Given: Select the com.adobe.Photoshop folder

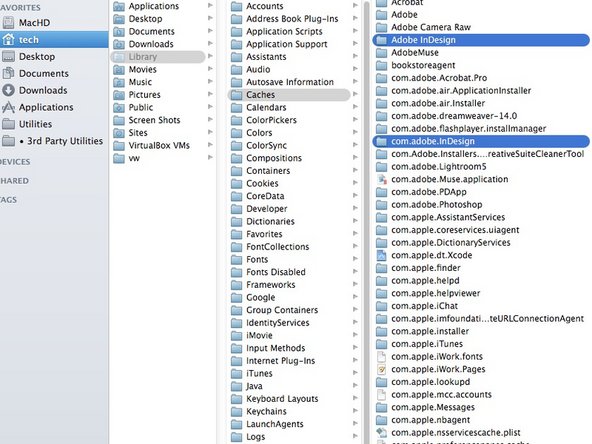Looking at the screenshot, I should [x=437, y=205].
